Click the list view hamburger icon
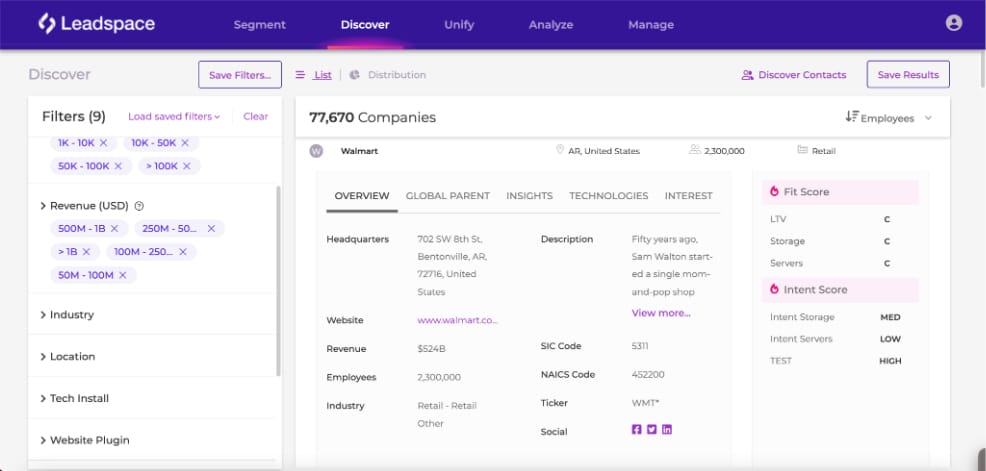 coord(300,75)
